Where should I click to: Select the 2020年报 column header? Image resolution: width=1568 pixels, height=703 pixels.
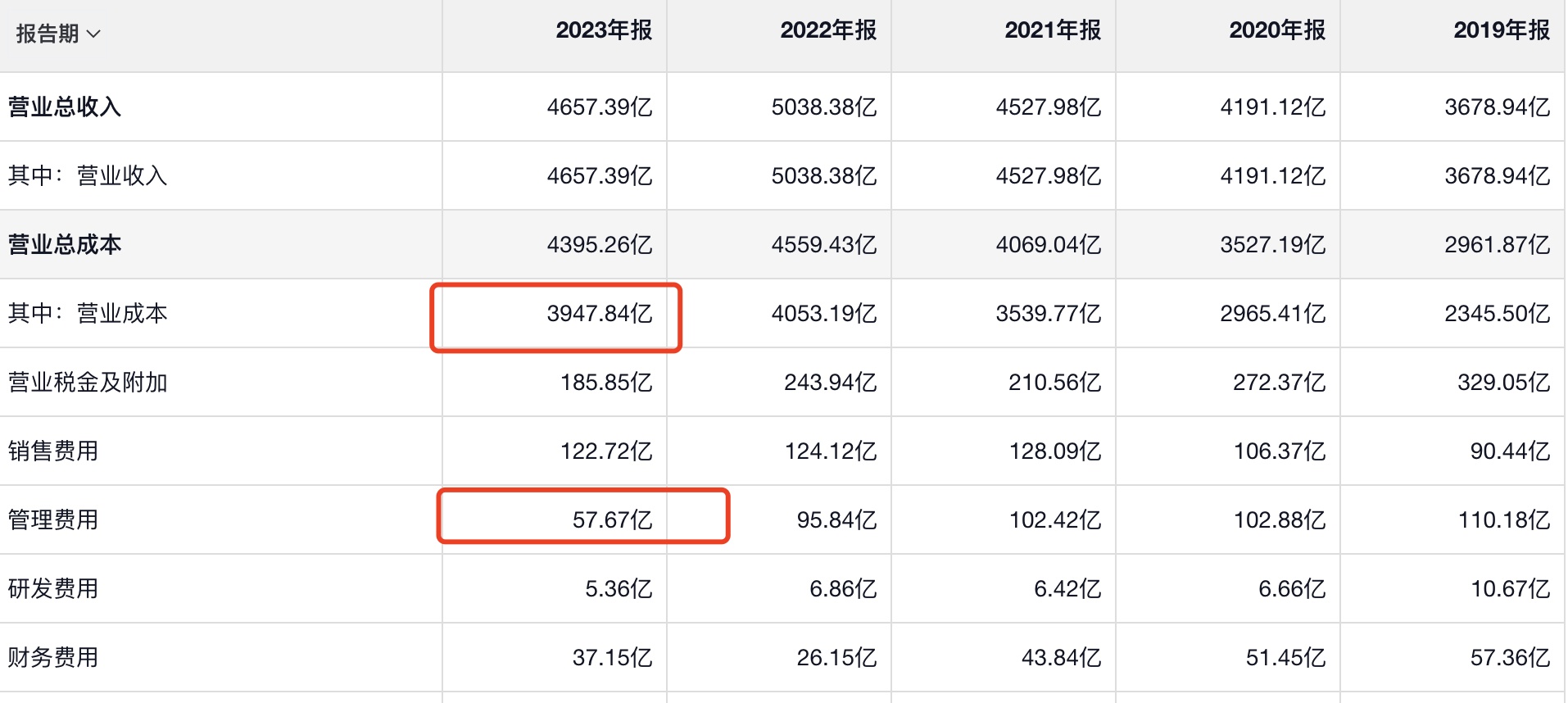point(1277,30)
